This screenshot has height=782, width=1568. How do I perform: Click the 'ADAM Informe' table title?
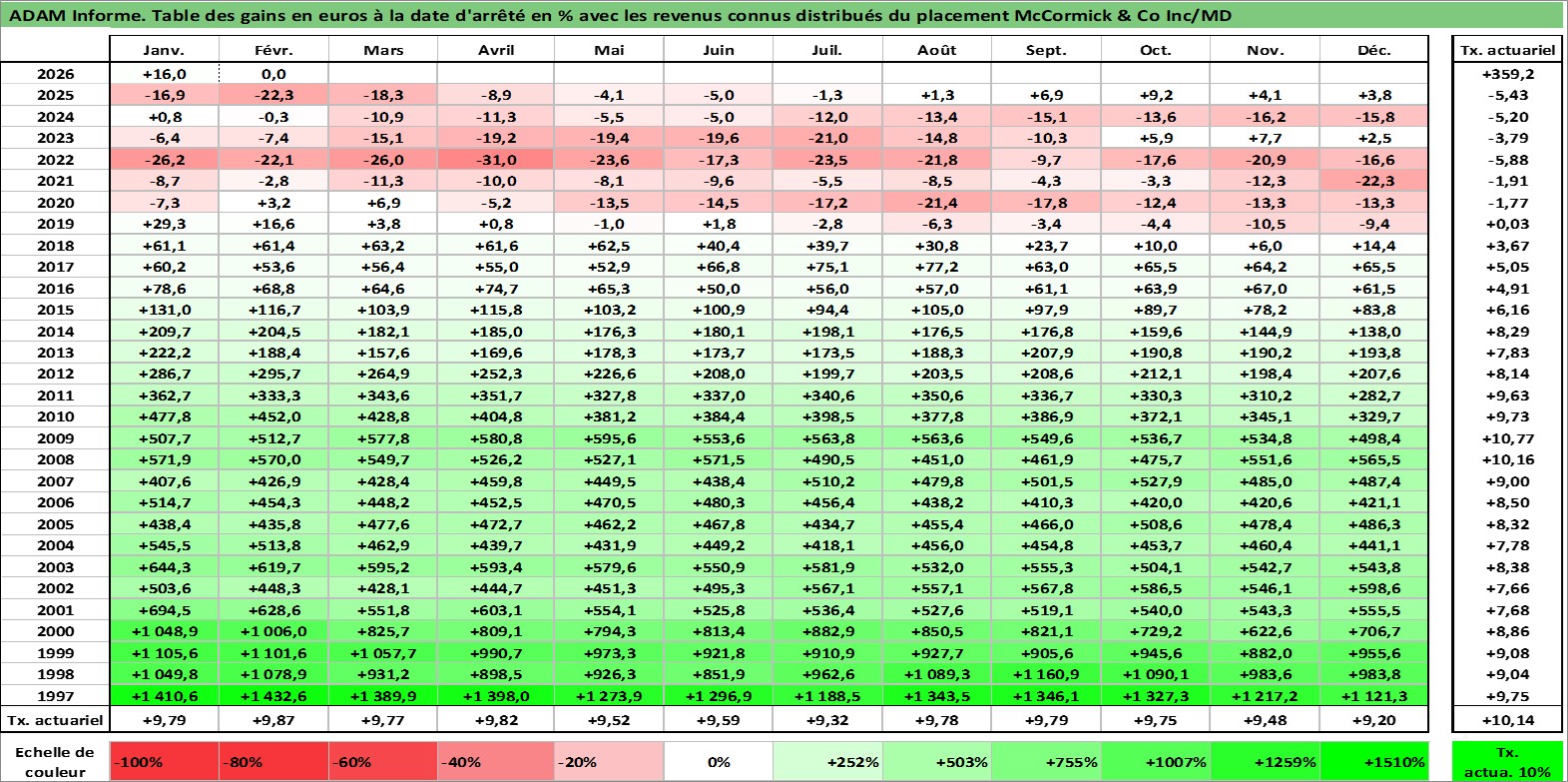620,15
